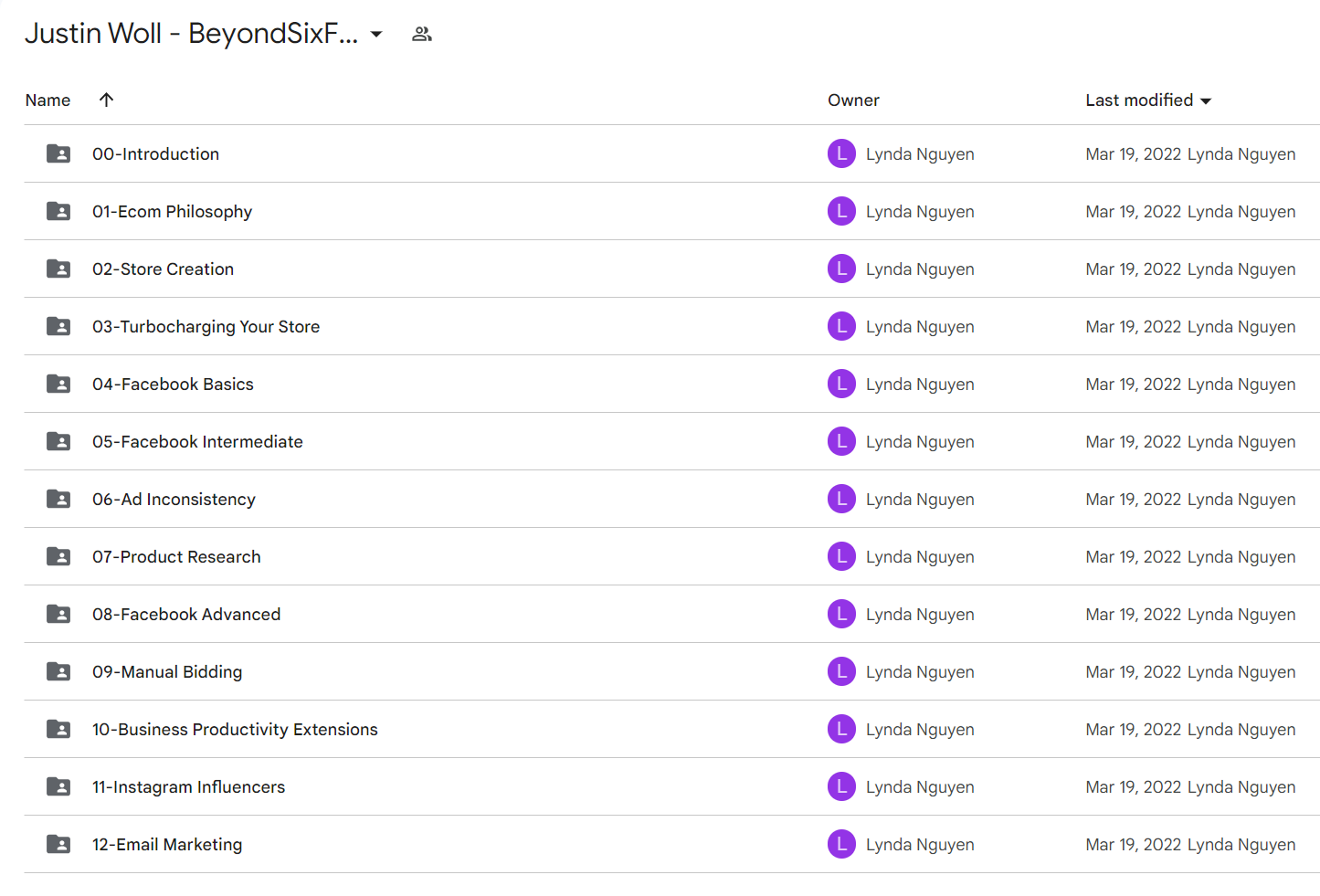Click owner avatar in 02-Store Creation row
Image resolution: width=1320 pixels, height=896 pixels.
pos(841,269)
